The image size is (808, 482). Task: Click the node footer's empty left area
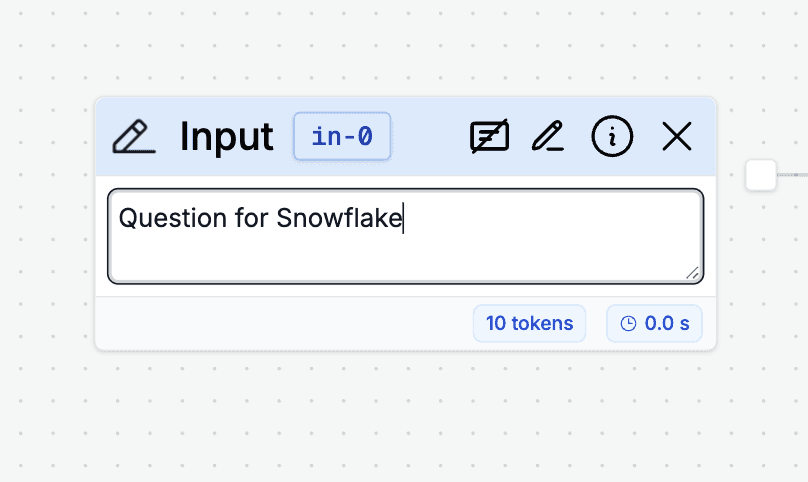point(283,323)
